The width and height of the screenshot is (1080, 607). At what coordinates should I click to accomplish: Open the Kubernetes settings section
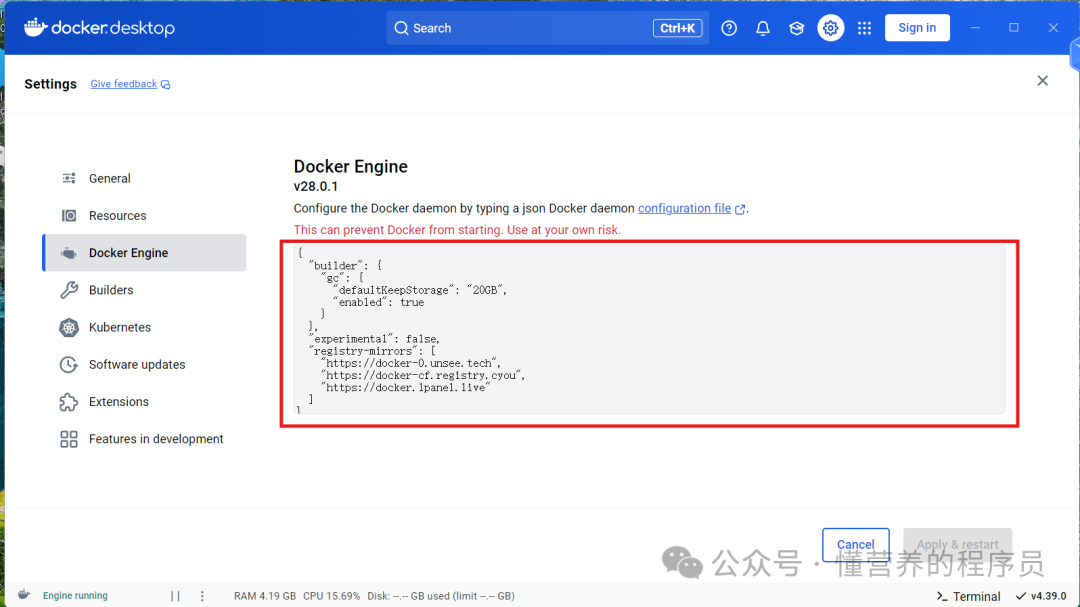144,327
